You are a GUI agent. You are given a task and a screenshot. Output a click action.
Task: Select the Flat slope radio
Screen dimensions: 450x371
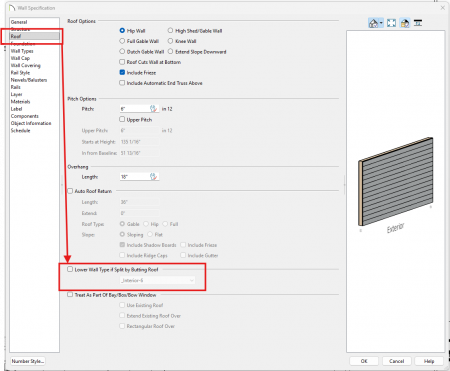pyautogui.click(x=150, y=234)
